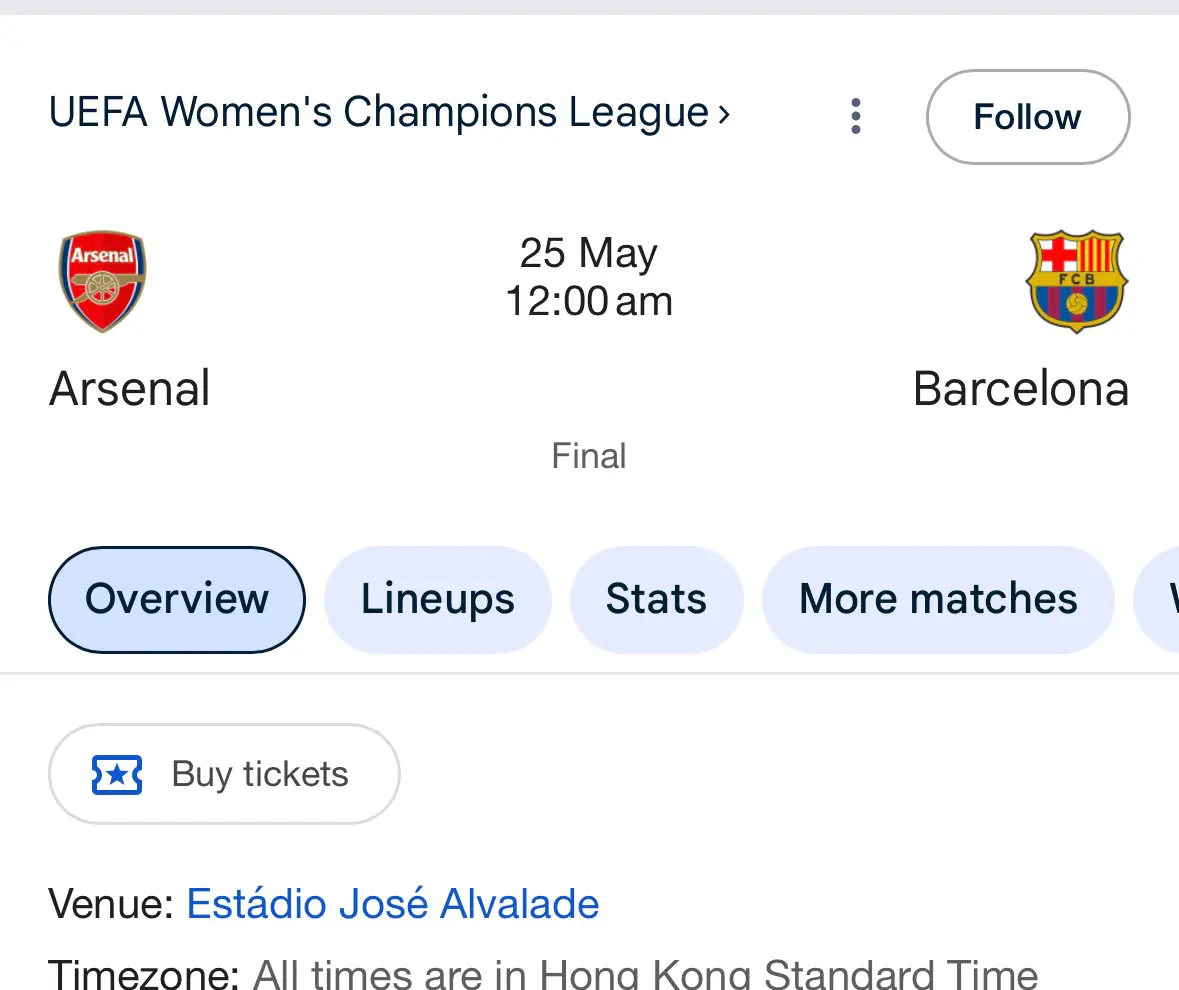This screenshot has width=1179, height=990.
Task: Show the More matches tab
Action: [938, 599]
